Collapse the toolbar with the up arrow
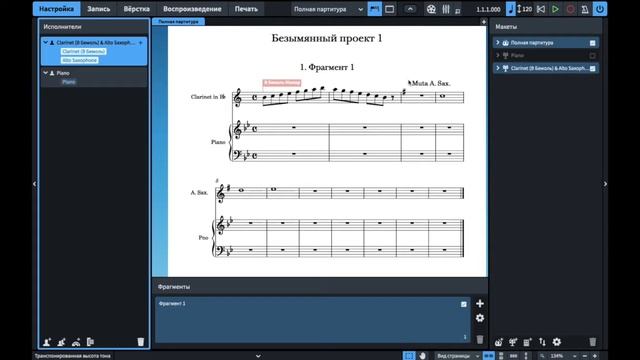The image size is (640, 360). [x=410, y=9]
